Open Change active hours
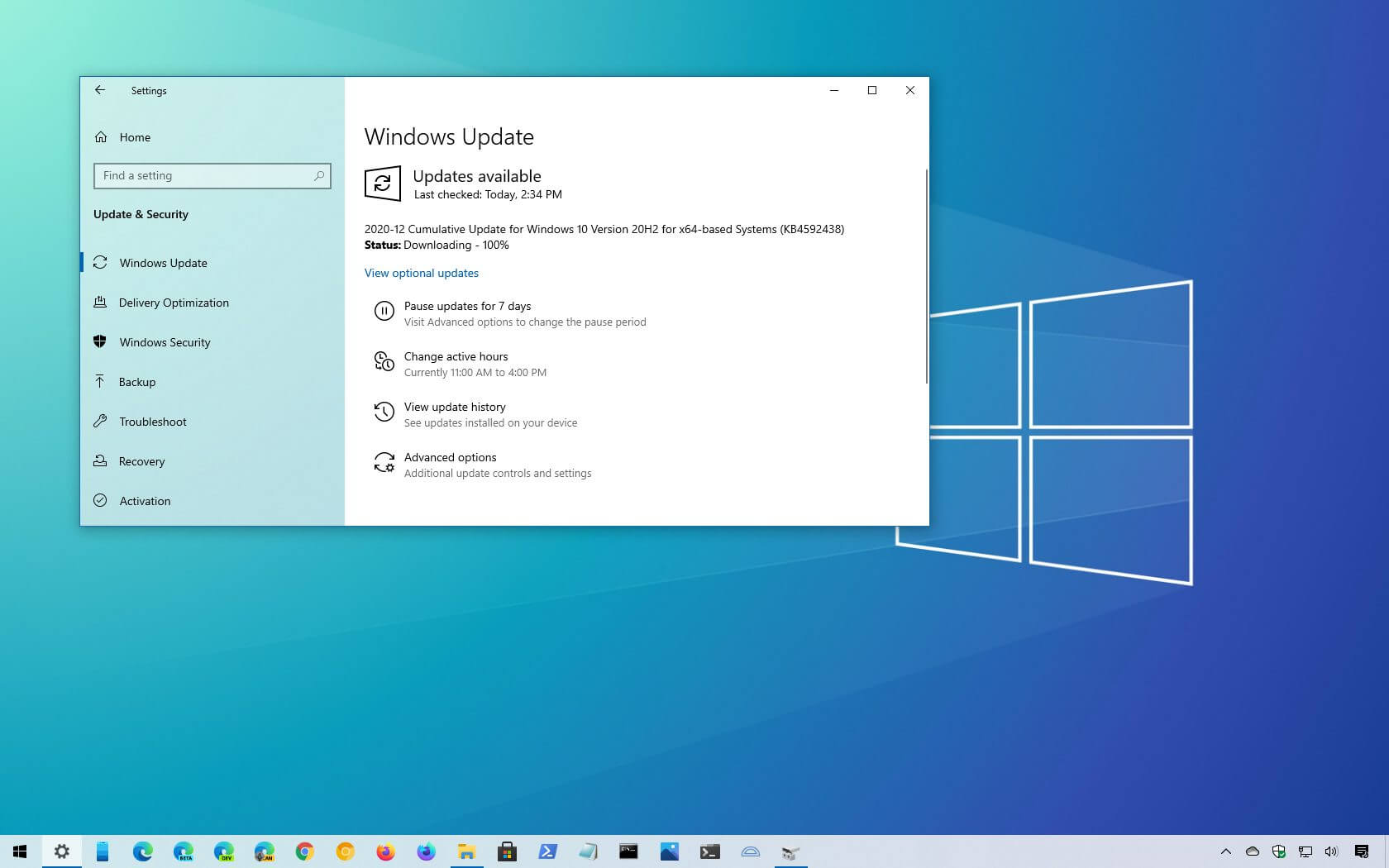 pos(456,357)
